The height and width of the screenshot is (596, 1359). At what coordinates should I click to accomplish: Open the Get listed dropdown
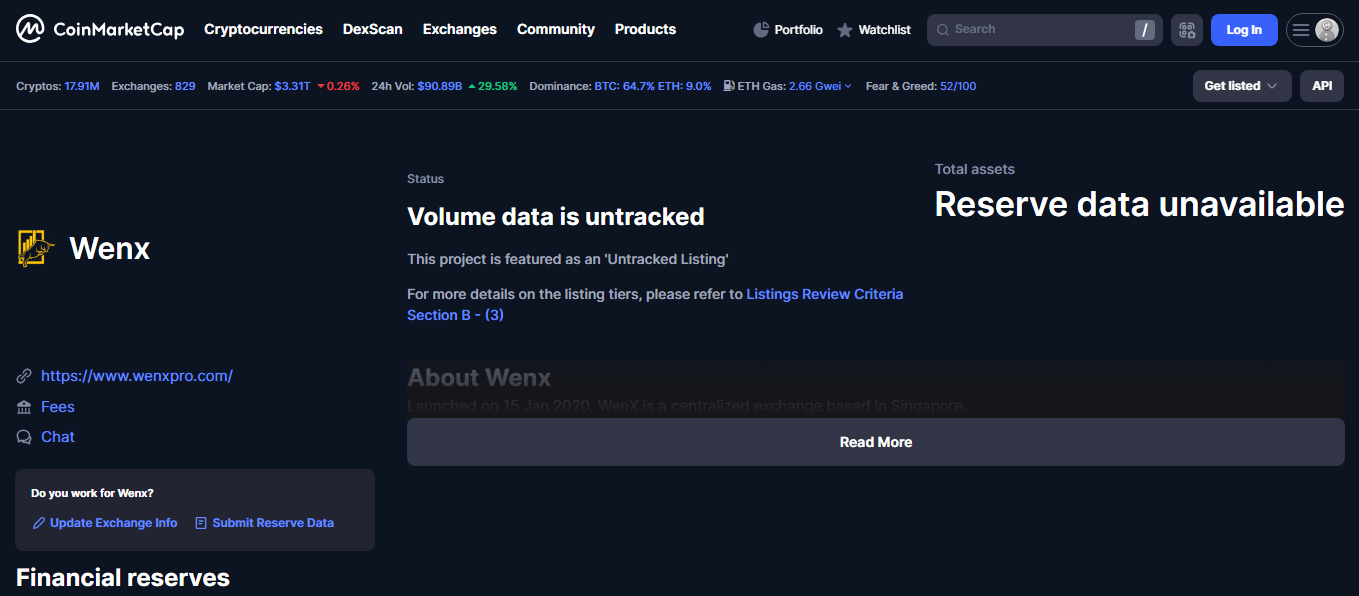(x=1241, y=86)
